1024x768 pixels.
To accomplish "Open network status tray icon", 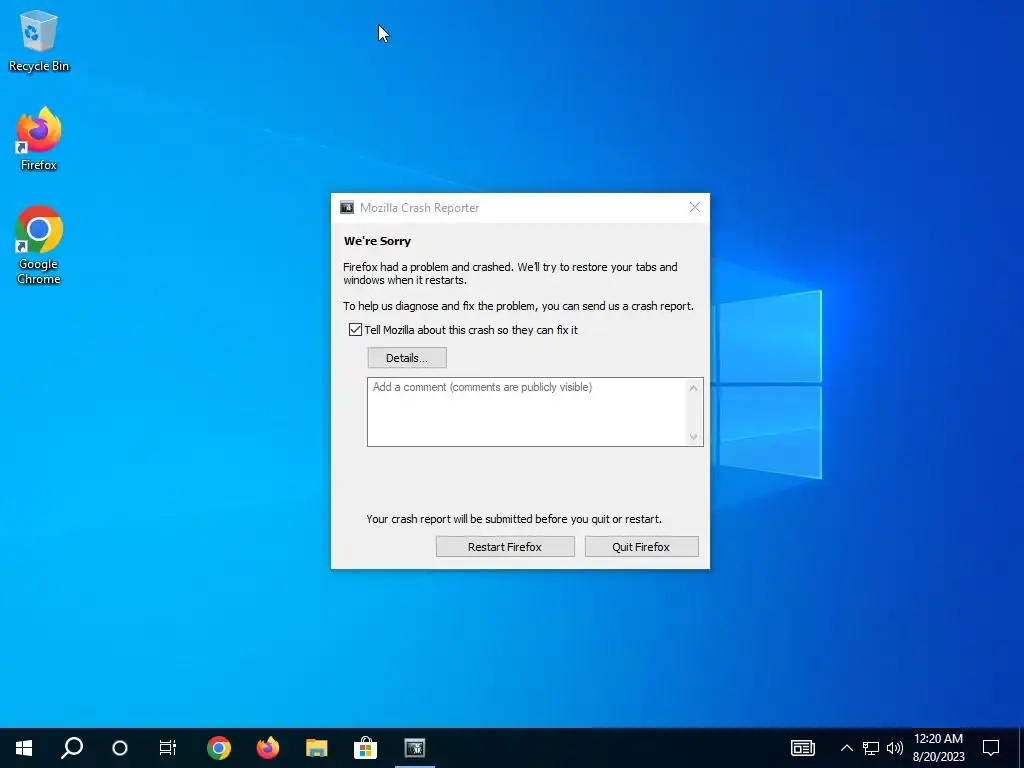I will [x=871, y=748].
